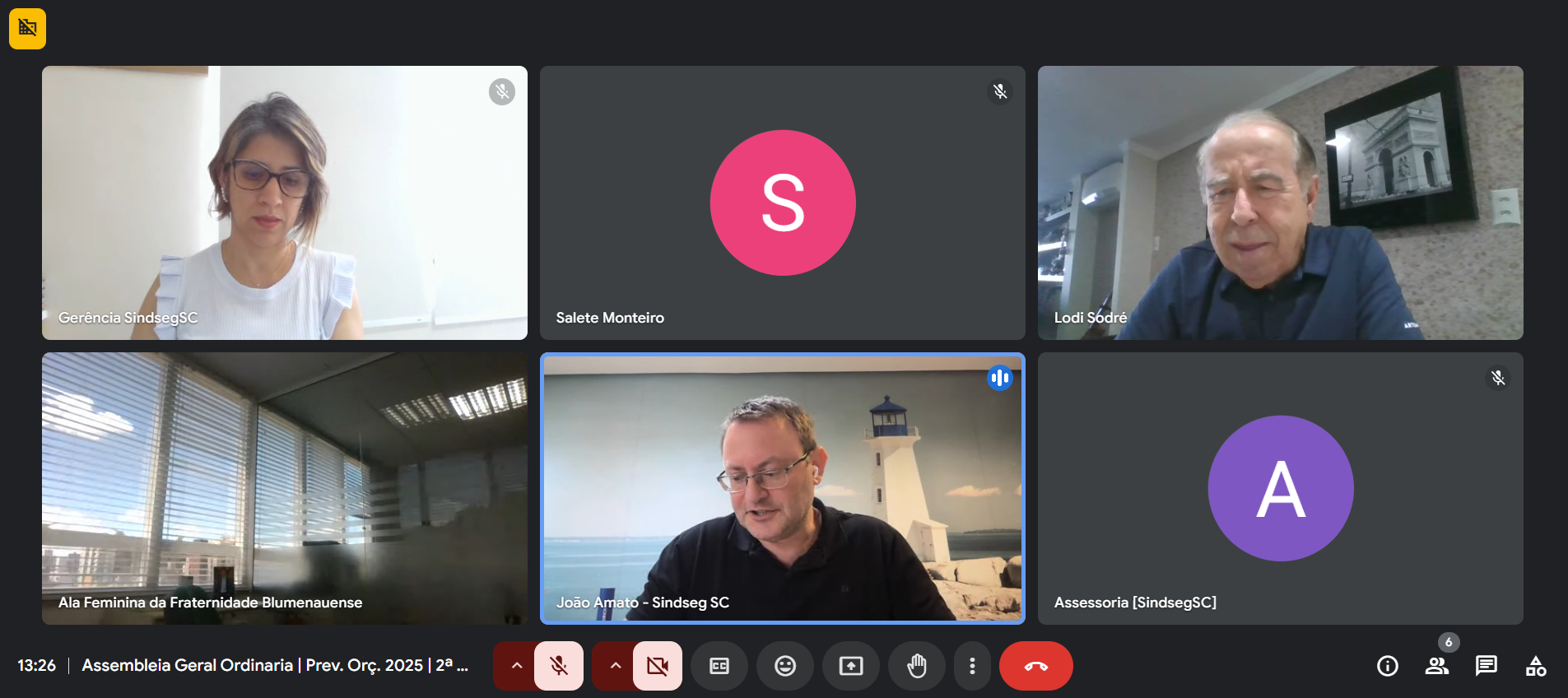Send a reaction with the emoji button
The height and width of the screenshot is (698, 1568).
pos(784,666)
